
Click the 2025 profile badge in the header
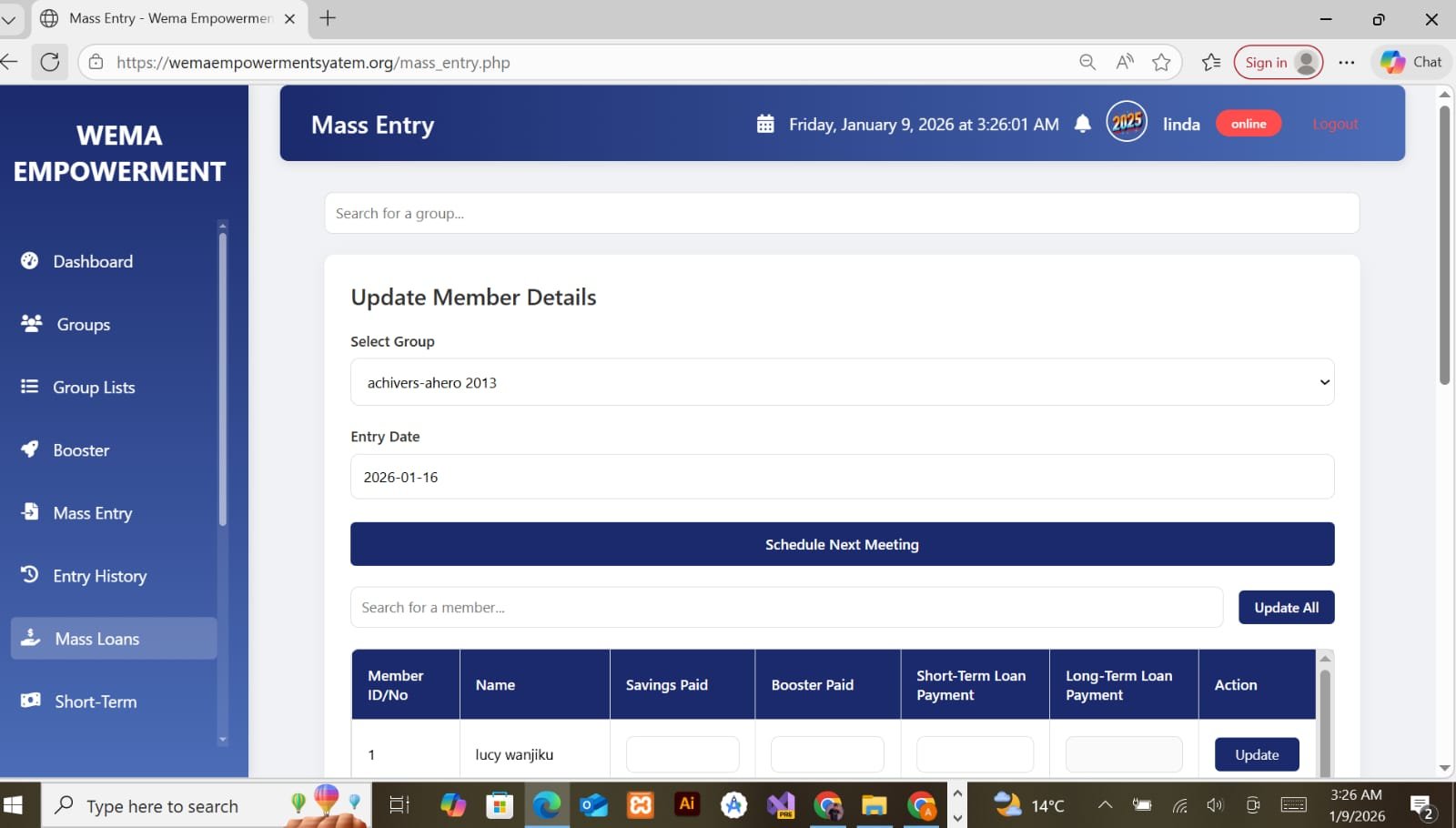1127,121
